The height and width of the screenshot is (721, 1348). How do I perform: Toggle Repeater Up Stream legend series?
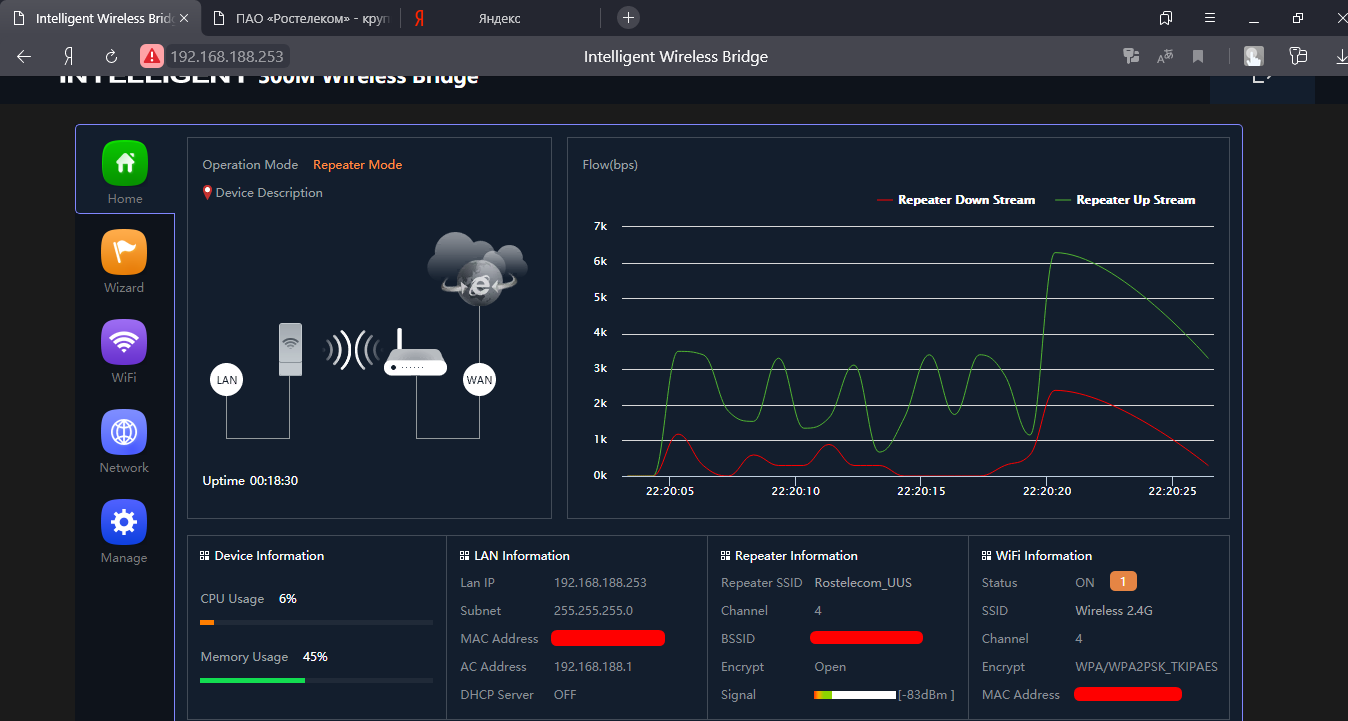[1126, 200]
